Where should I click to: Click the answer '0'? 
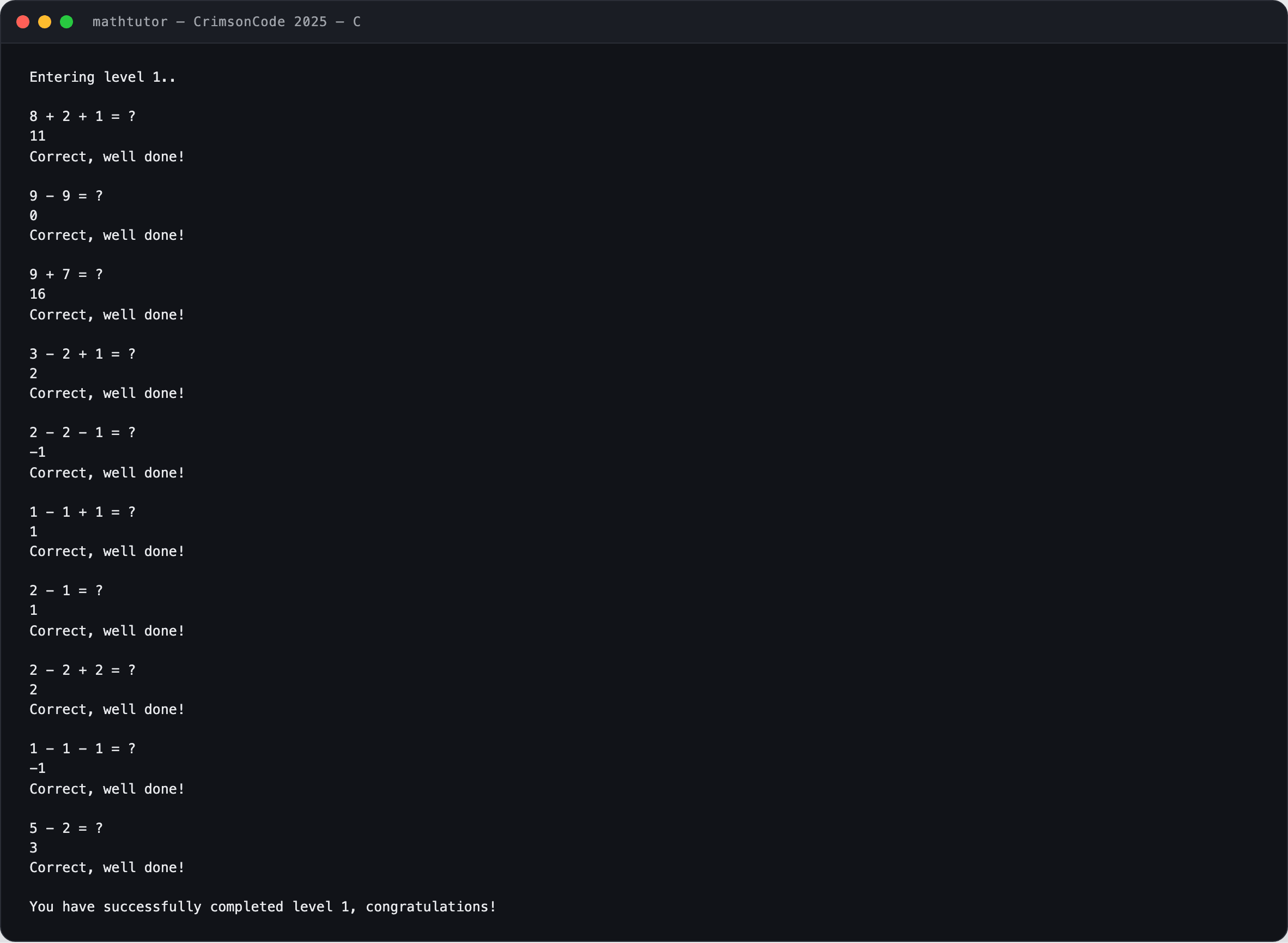[x=34, y=216]
